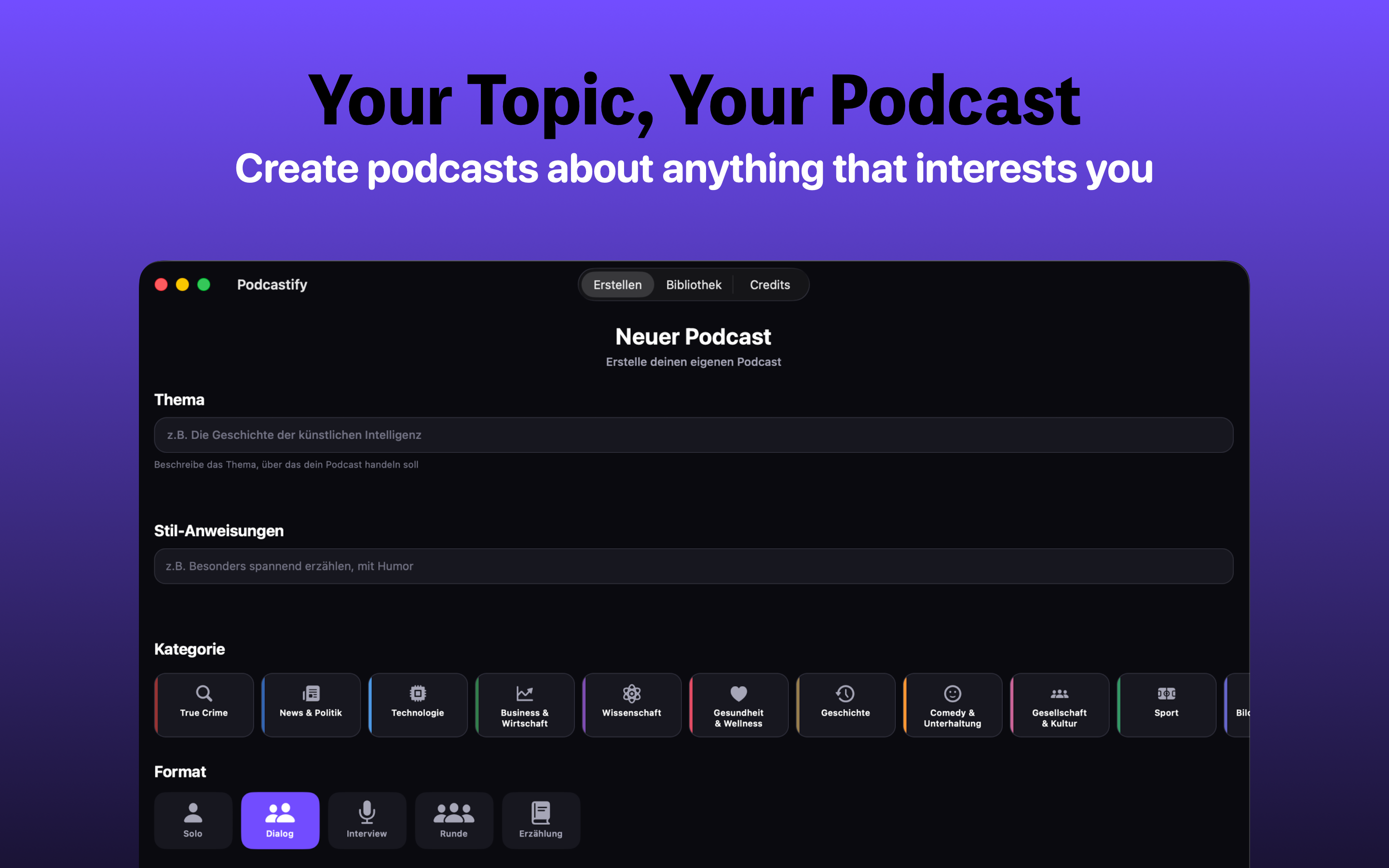This screenshot has width=1389, height=868.
Task: Choose the Comedy & Unterhaltung smiley icon
Action: [x=953, y=693]
